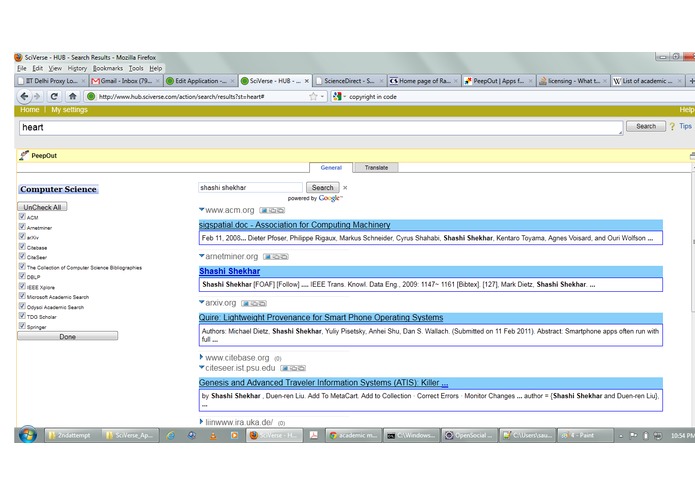Open the media player taskbar icon
The height and width of the screenshot is (494, 695).
pyautogui.click(x=234, y=436)
